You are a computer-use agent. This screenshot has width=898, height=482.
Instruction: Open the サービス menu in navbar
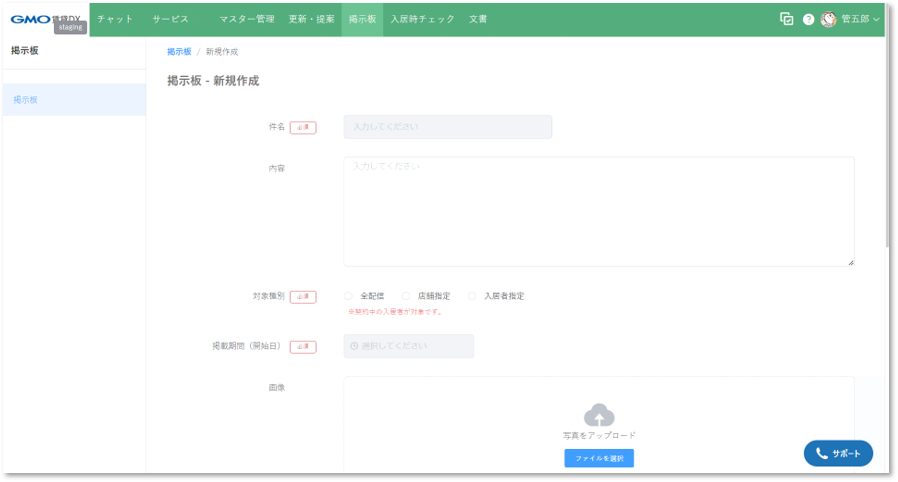tap(170, 19)
